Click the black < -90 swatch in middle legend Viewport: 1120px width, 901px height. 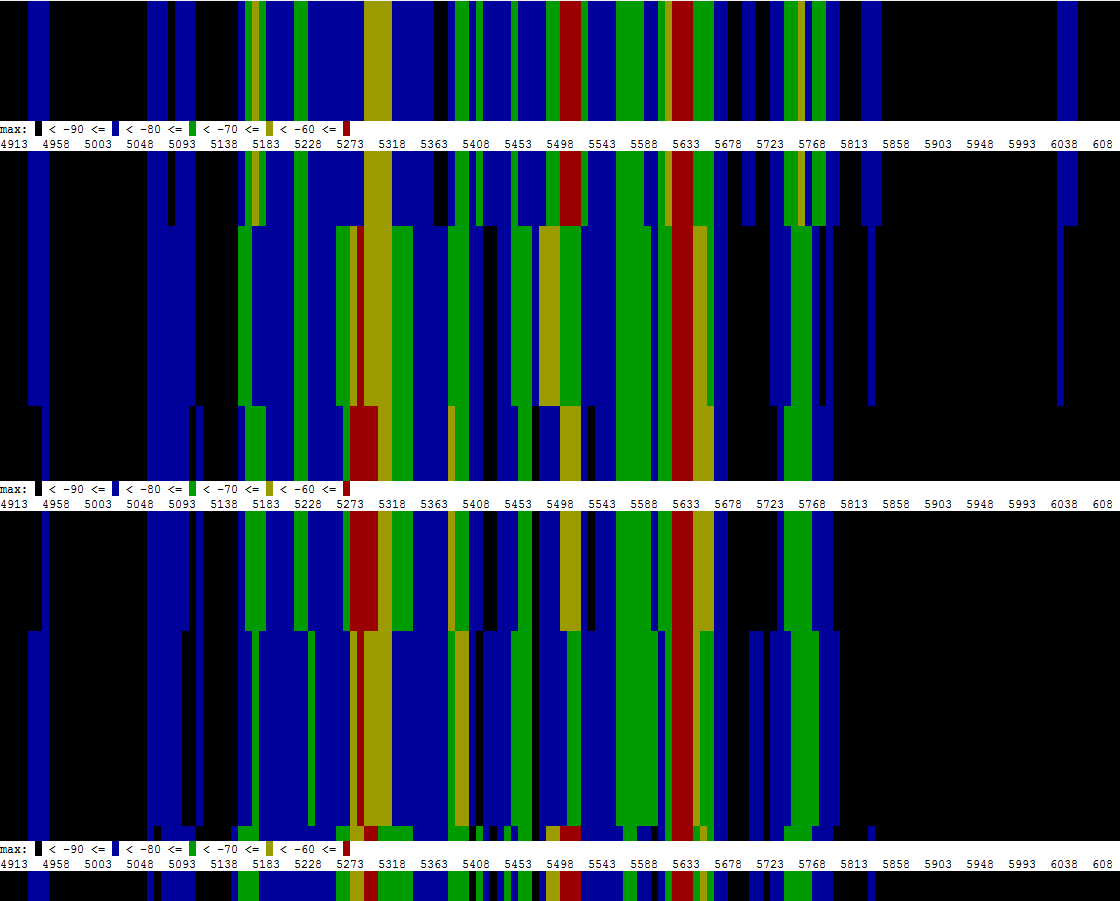click(36, 489)
